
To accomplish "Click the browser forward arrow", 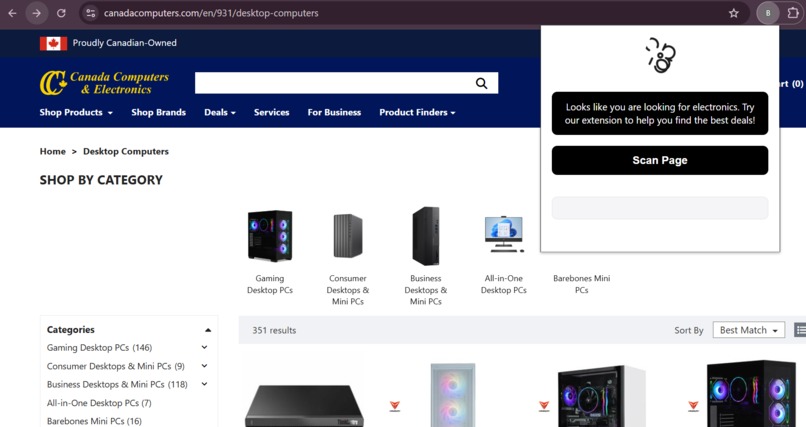I will click(36, 13).
